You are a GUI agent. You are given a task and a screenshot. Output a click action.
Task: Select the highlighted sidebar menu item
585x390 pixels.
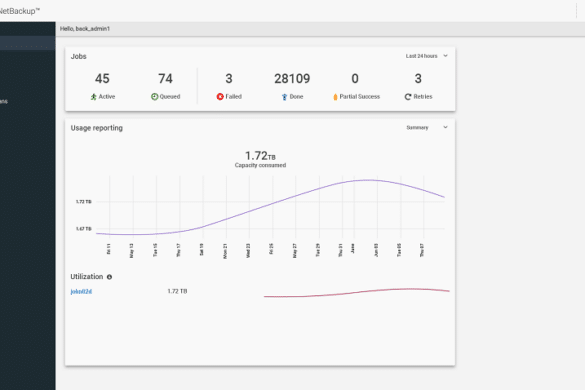(x=28, y=43)
